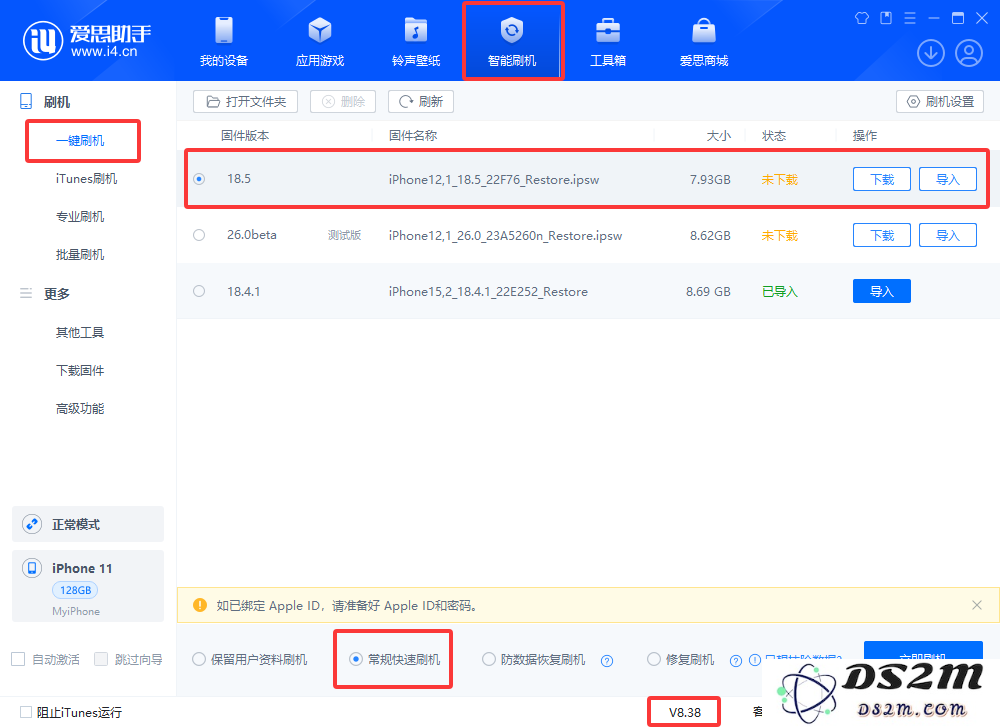Choose 保留用户资料刷机 option

point(250,659)
